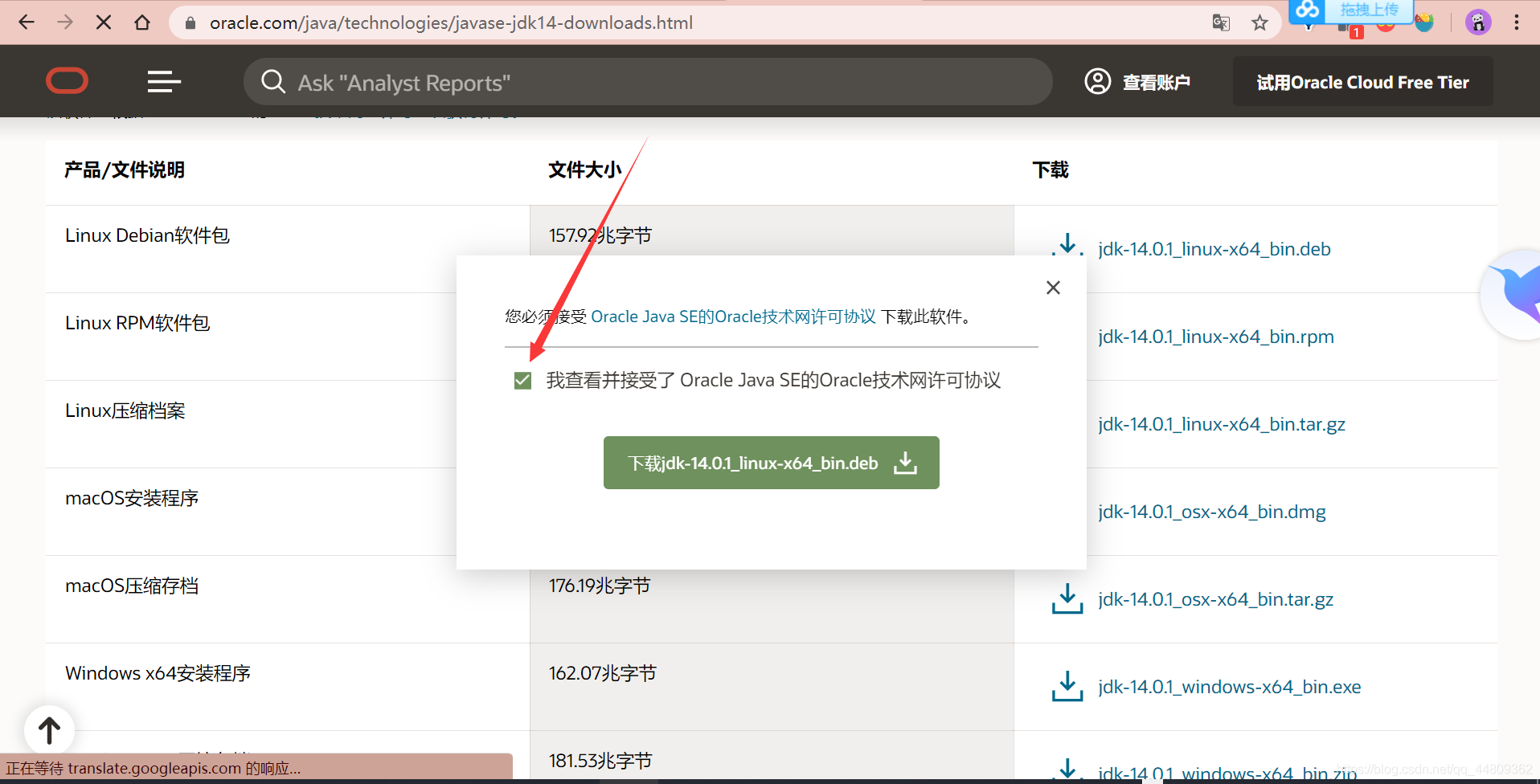The height and width of the screenshot is (784, 1540).
Task: Go forward in browser history
Action: [65, 22]
